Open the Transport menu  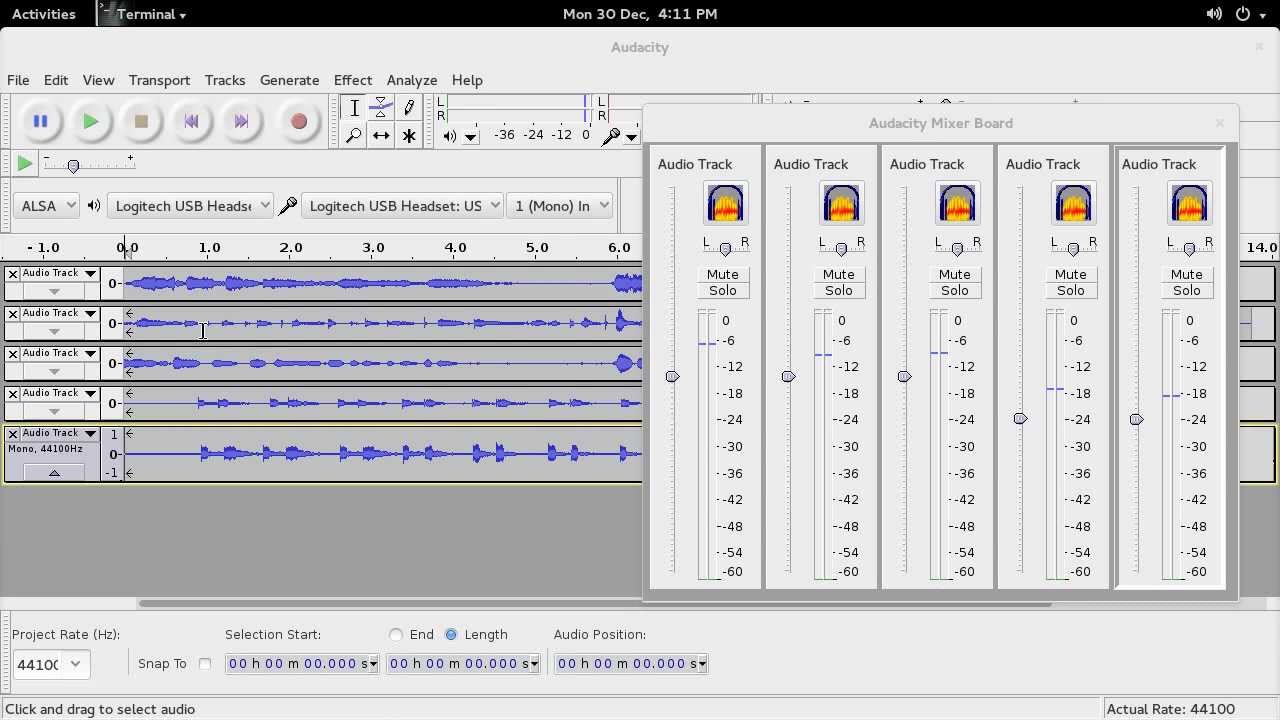(159, 80)
